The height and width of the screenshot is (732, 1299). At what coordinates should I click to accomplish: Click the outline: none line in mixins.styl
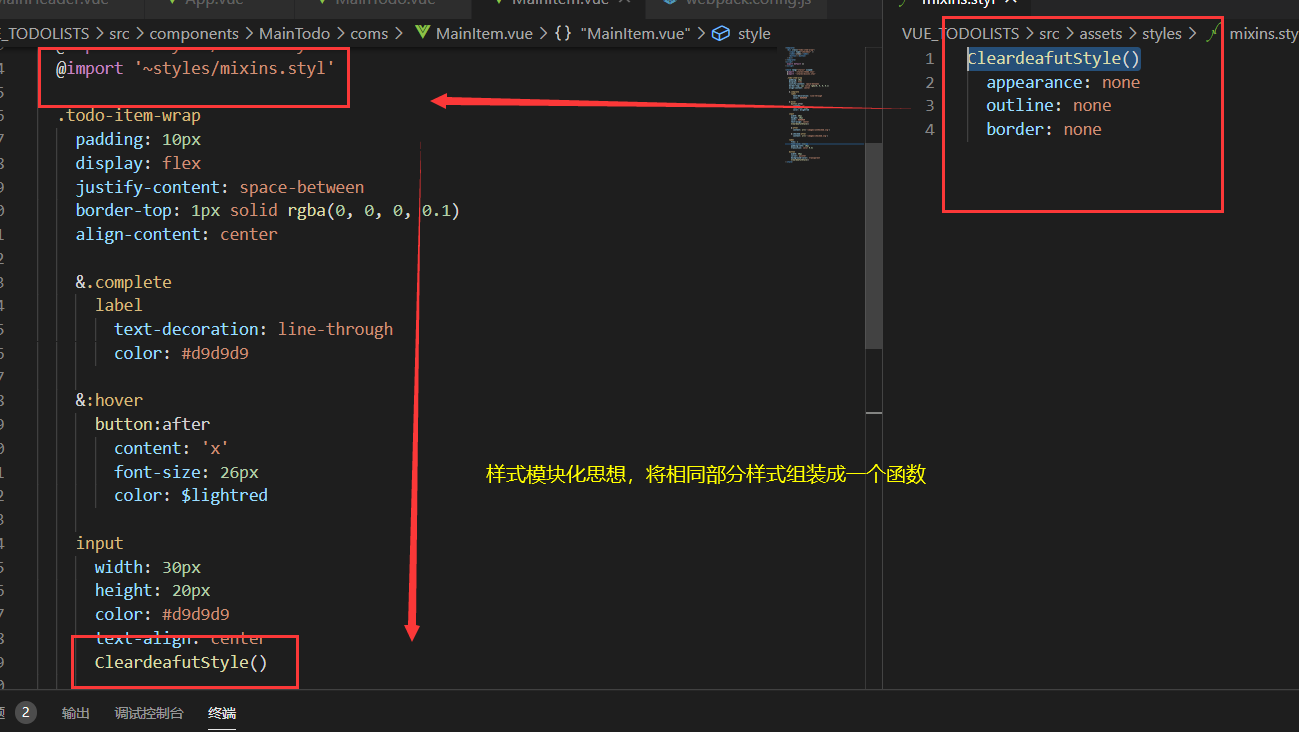[1048, 105]
